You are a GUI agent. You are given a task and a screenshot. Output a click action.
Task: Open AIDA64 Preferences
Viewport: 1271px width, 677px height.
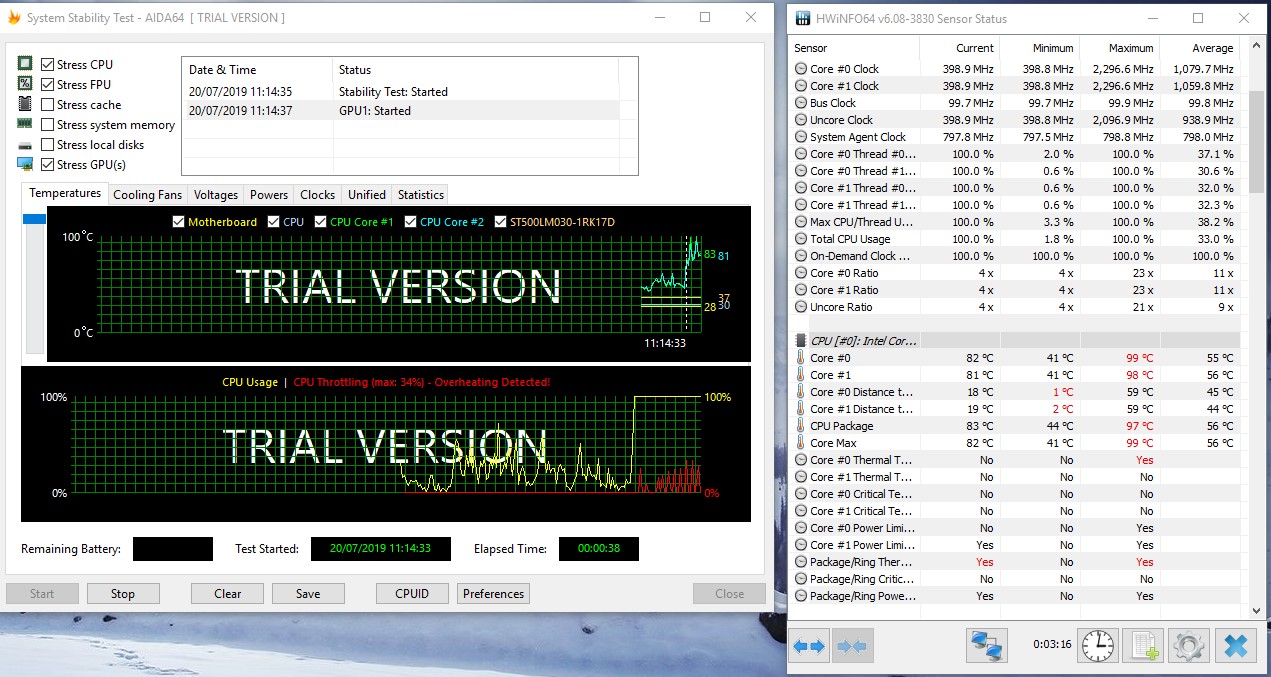pos(493,594)
